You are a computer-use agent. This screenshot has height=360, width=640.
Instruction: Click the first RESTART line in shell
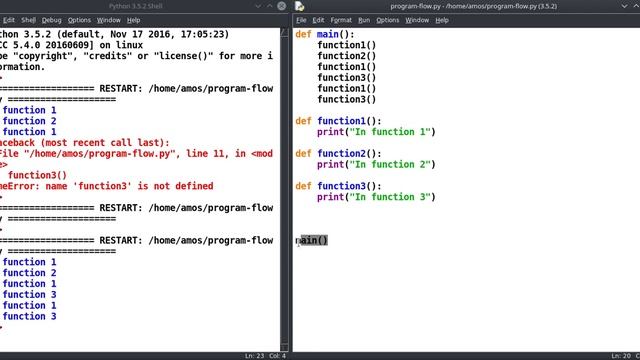(136, 89)
